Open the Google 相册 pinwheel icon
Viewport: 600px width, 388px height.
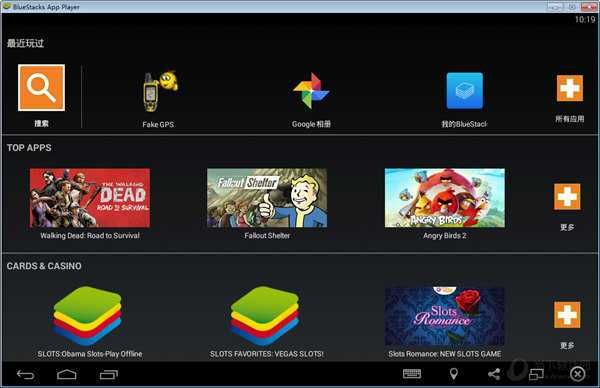311,91
